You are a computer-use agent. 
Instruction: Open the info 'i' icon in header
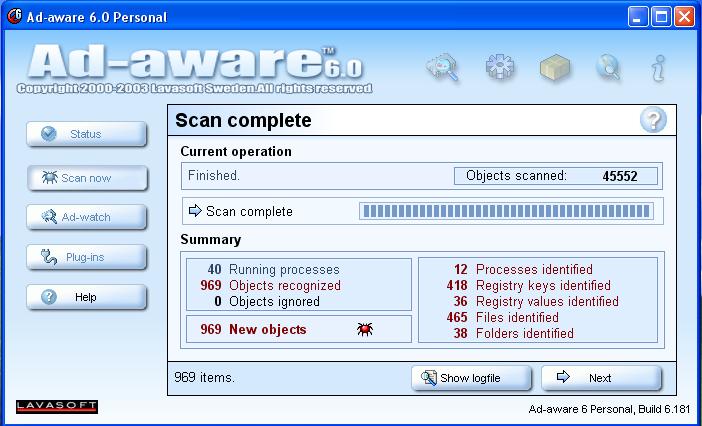pos(659,68)
